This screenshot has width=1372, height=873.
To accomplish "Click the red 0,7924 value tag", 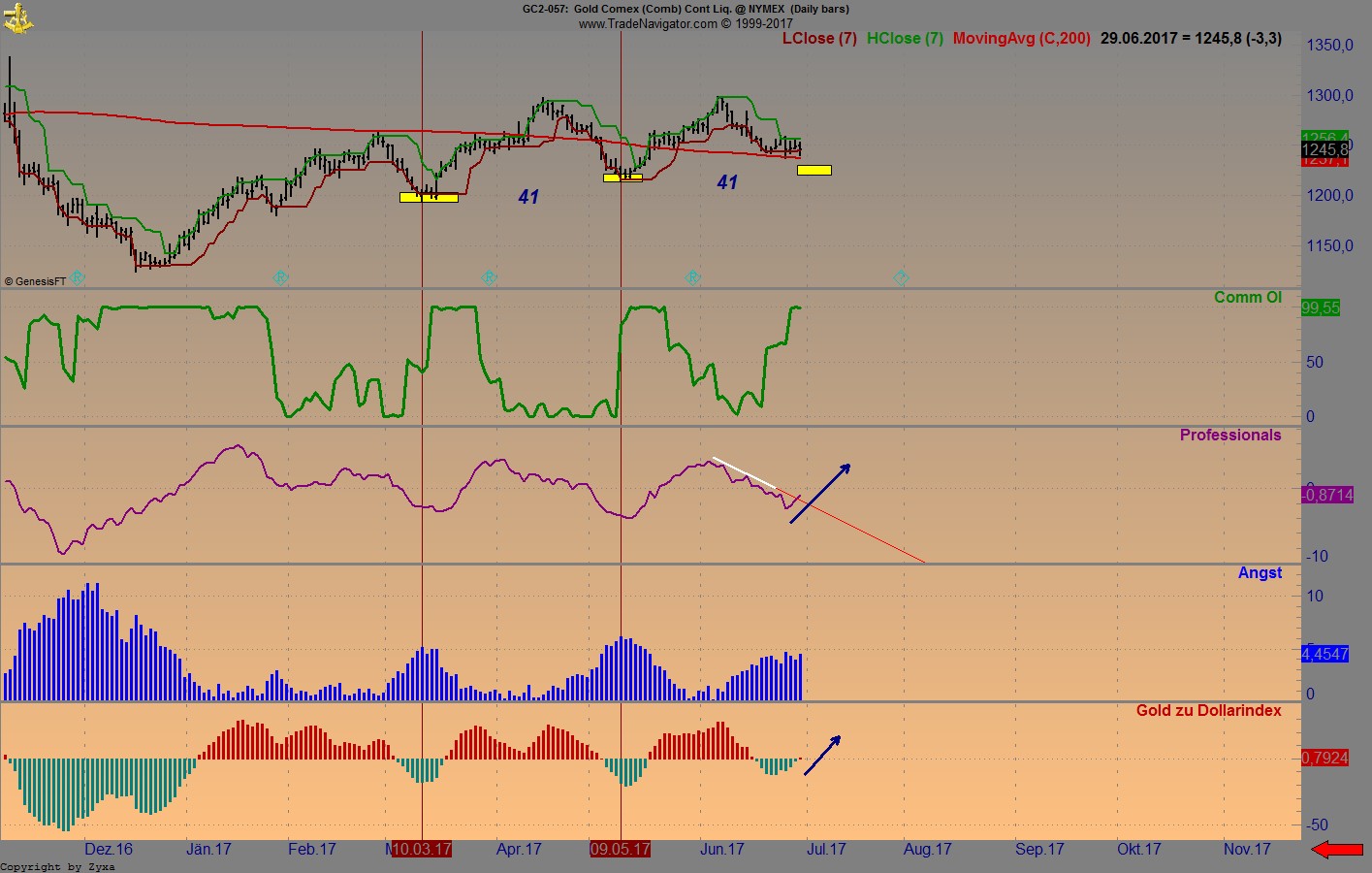I will [1325, 758].
